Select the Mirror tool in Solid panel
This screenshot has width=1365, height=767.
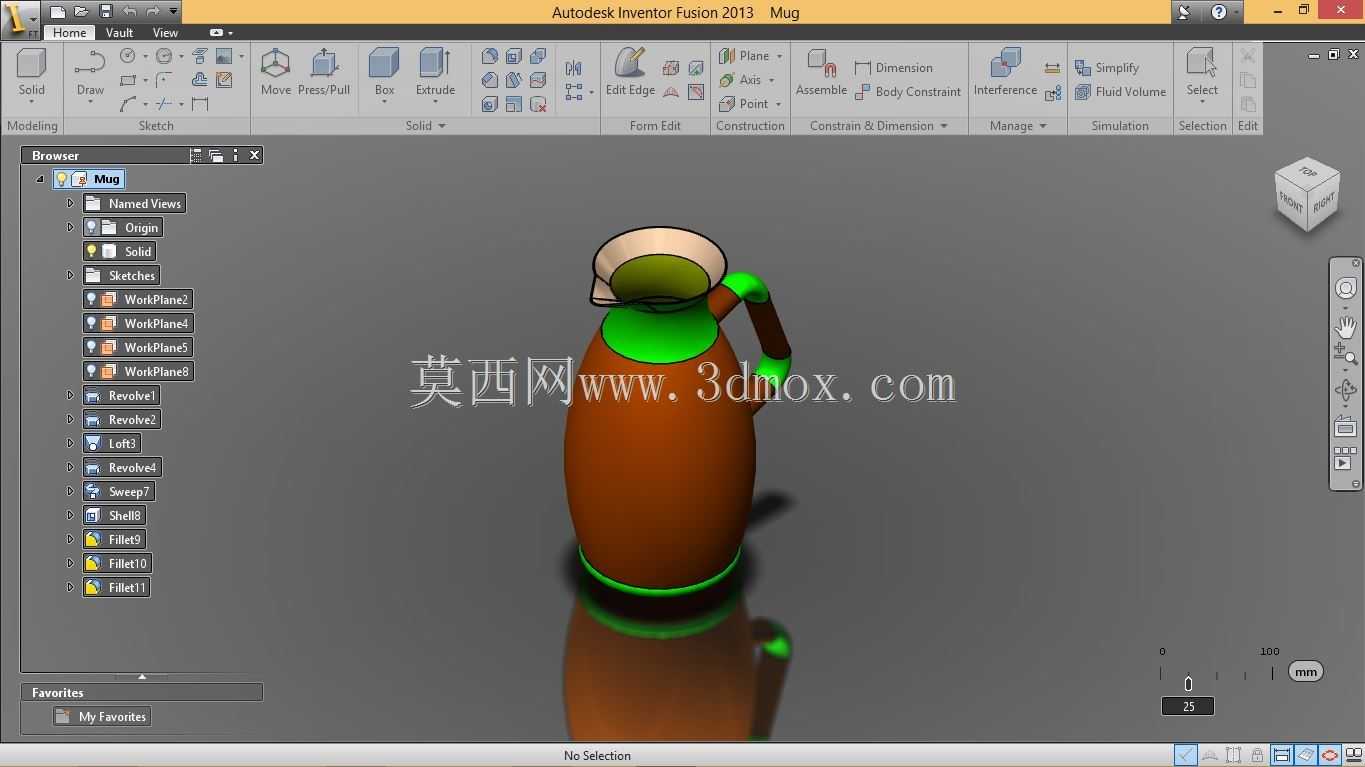(x=573, y=68)
